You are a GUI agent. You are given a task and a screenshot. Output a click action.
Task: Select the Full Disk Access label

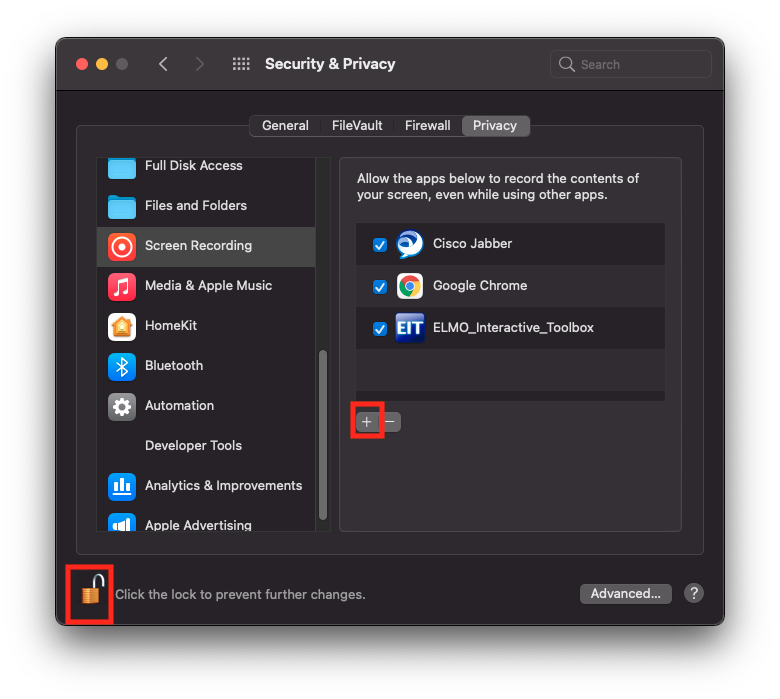[x=194, y=166]
